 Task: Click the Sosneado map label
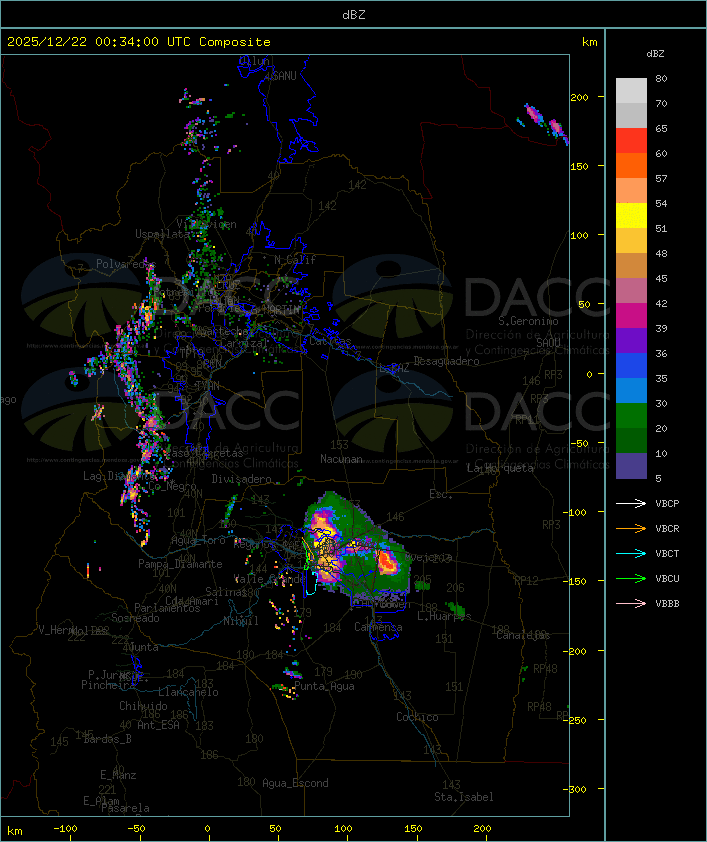tap(135, 618)
